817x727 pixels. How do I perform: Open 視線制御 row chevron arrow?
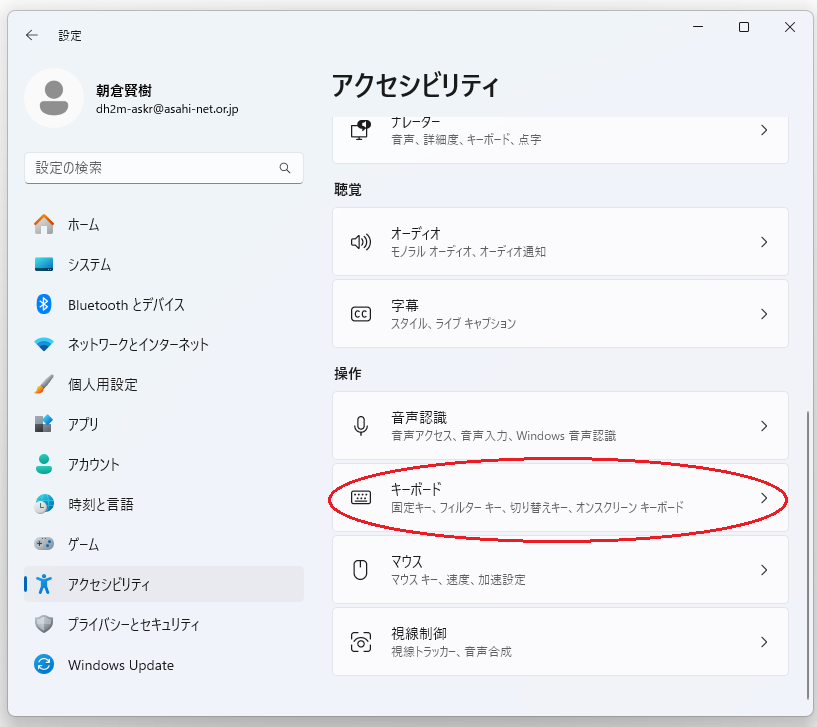tap(764, 642)
